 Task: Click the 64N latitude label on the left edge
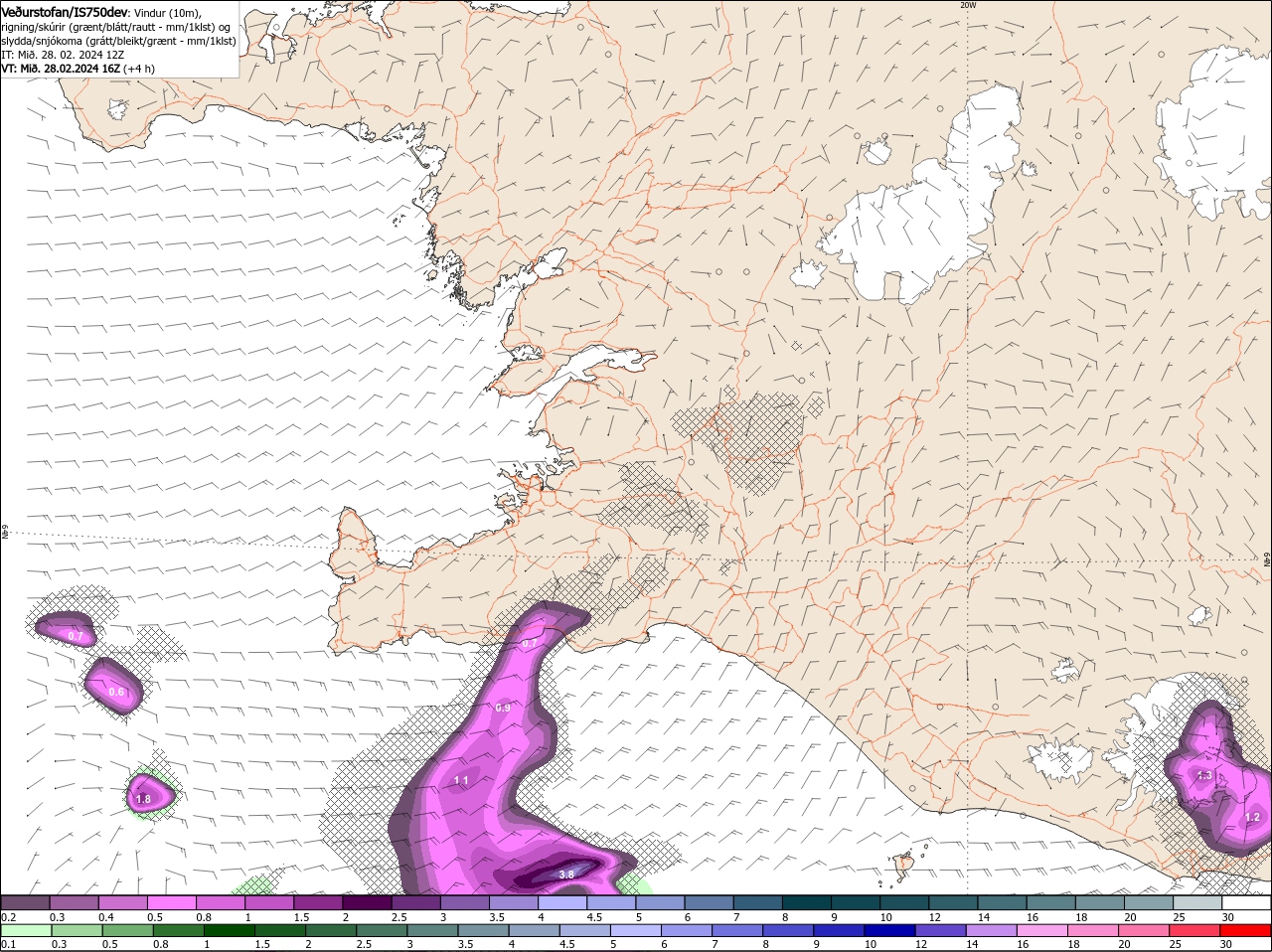click(5, 533)
